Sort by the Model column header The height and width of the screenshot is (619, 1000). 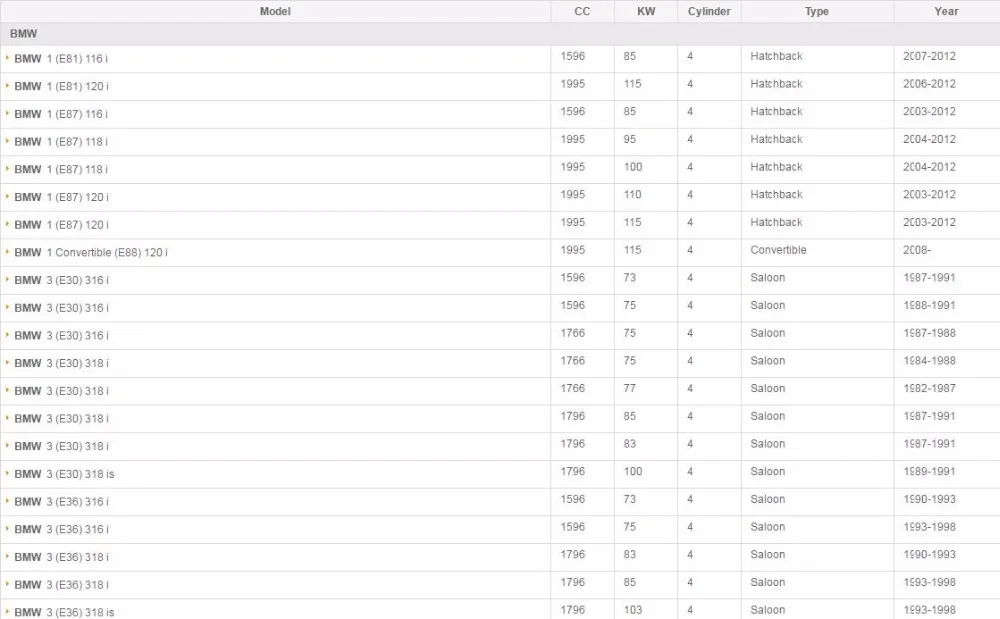pos(275,11)
